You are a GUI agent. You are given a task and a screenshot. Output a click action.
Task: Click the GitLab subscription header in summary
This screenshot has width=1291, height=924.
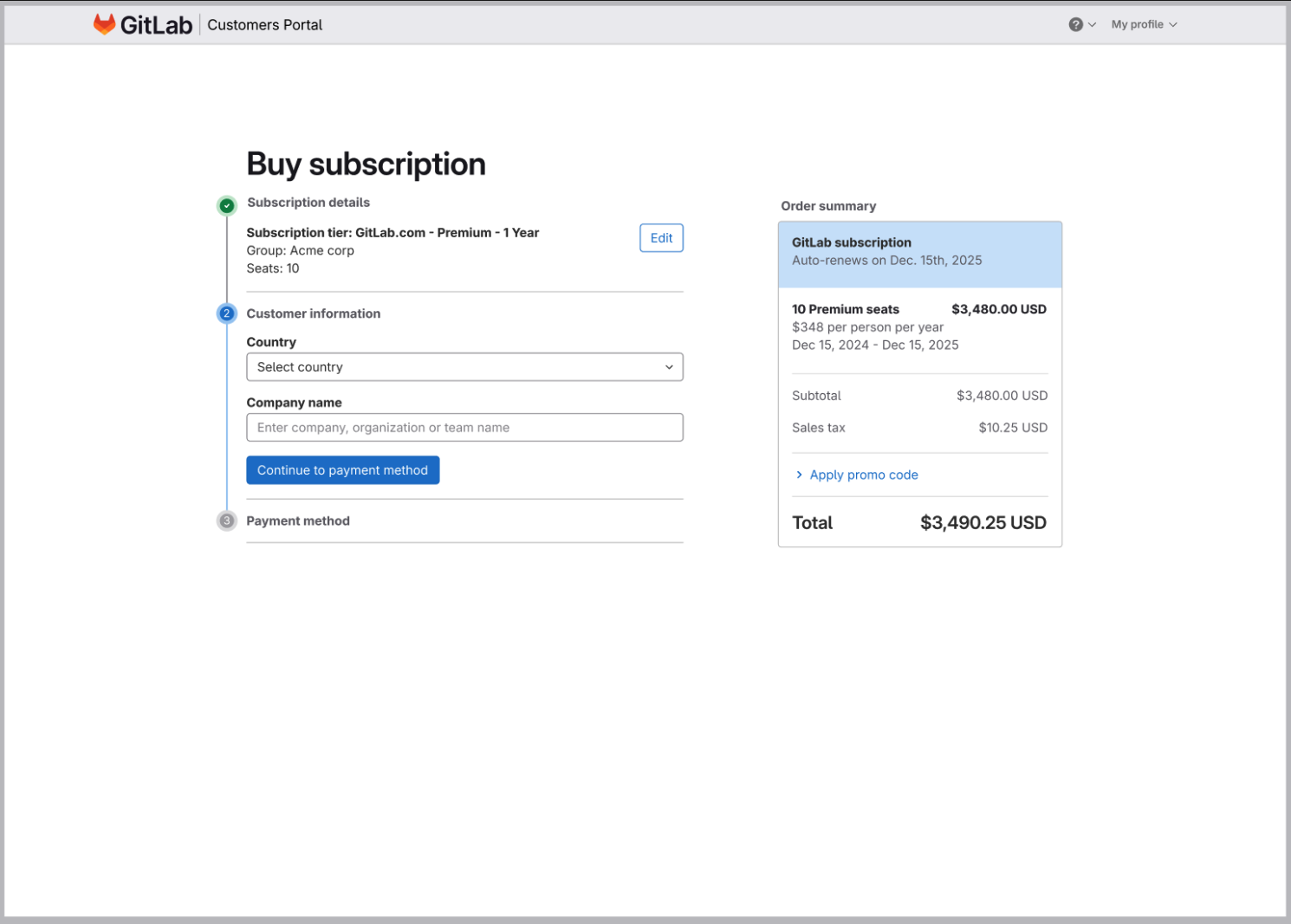tap(852, 242)
